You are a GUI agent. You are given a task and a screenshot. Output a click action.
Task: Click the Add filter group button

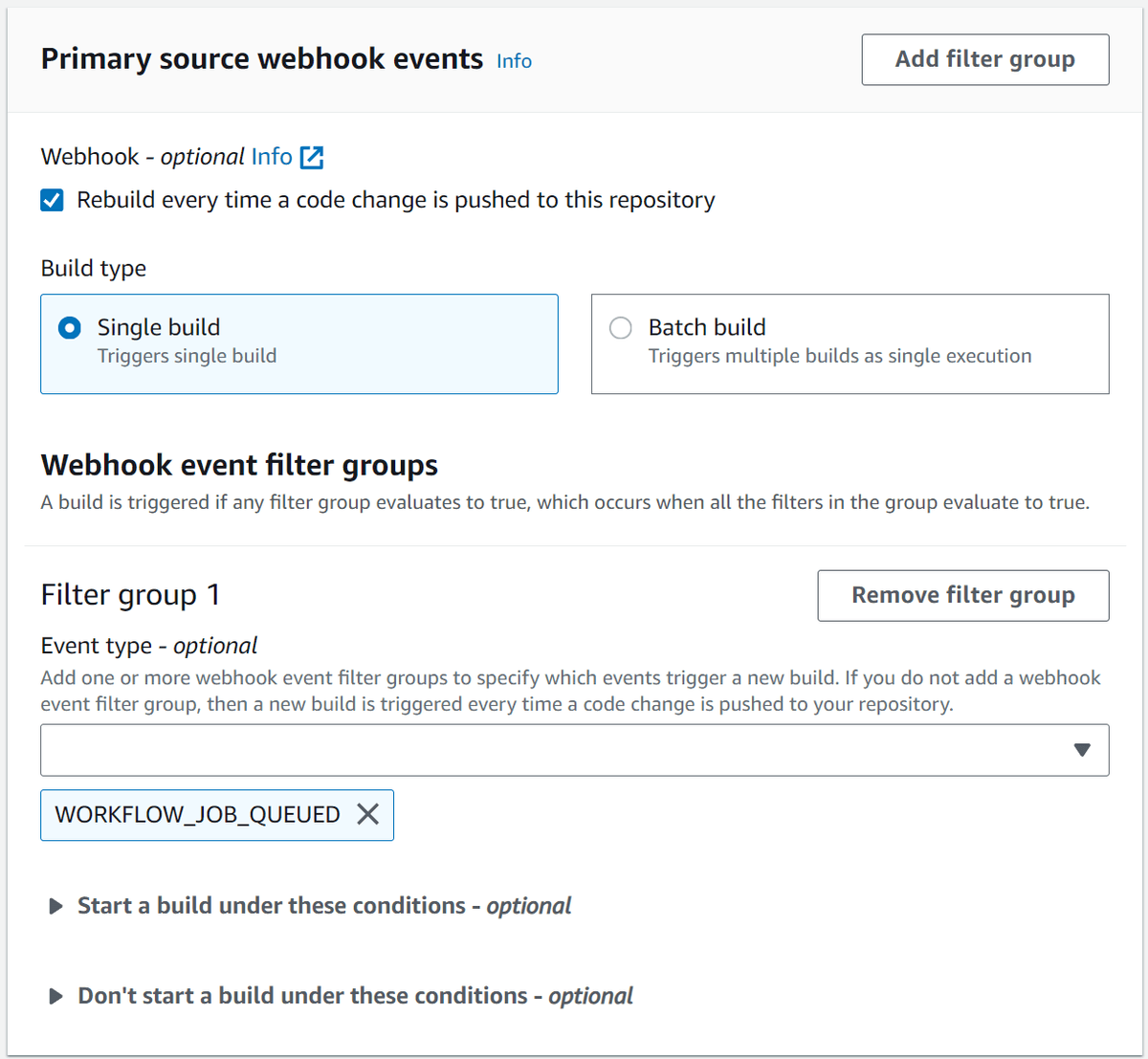pos(984,59)
